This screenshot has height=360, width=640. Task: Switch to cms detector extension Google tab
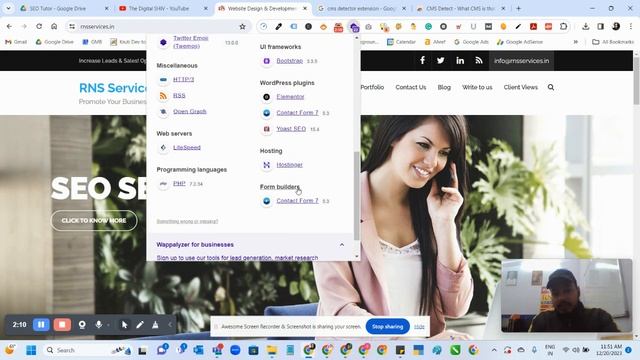362,8
